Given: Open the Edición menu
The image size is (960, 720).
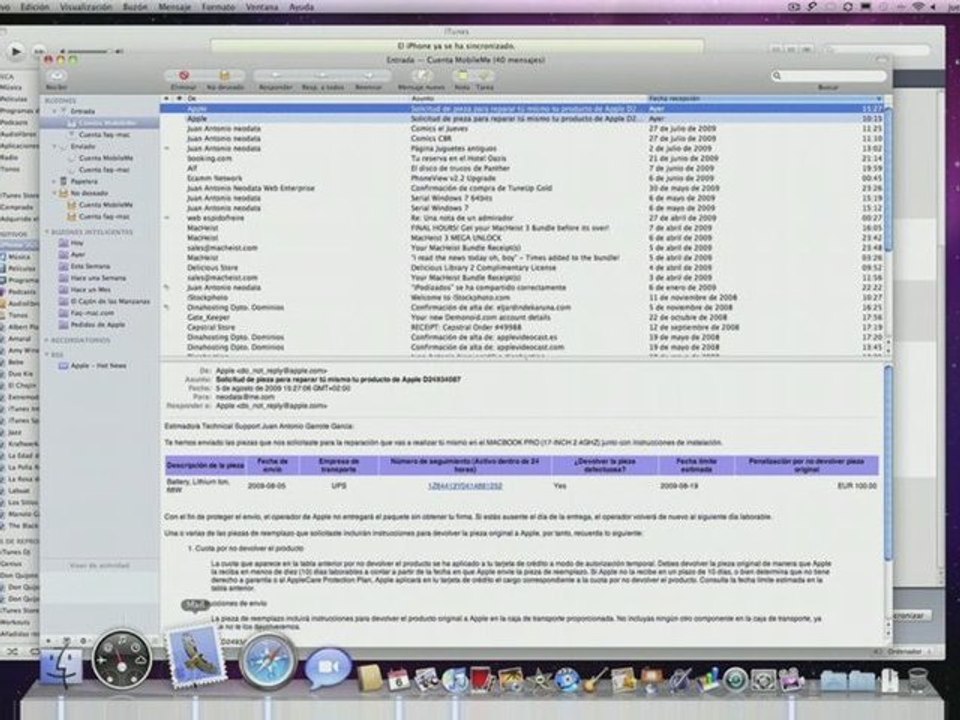Looking at the screenshot, I should click(x=34, y=7).
